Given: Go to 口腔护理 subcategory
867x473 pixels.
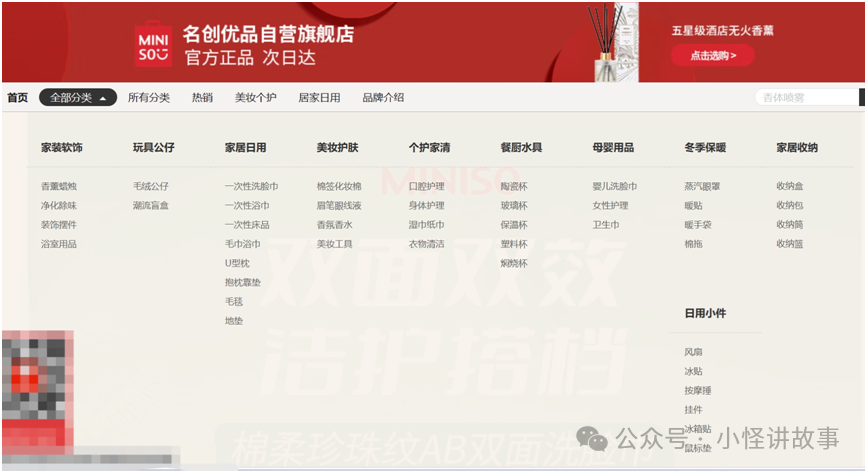Looking at the screenshot, I should point(426,186).
